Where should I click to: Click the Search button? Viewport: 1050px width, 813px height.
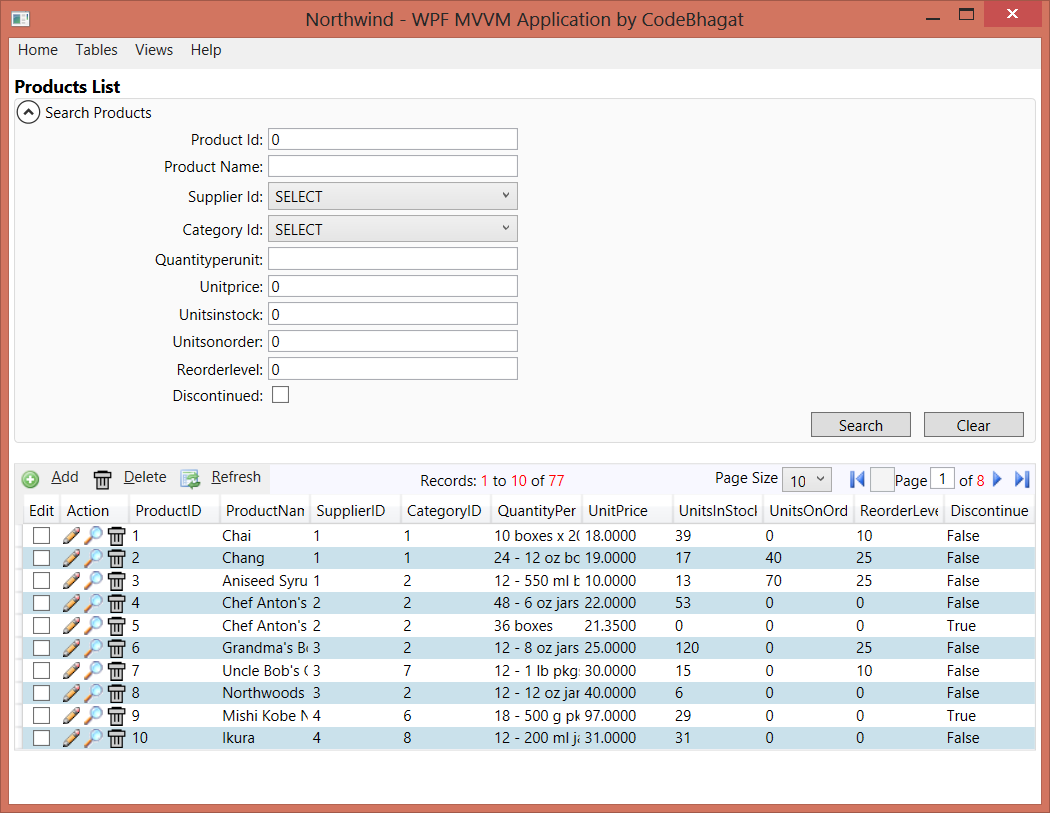tap(860, 425)
